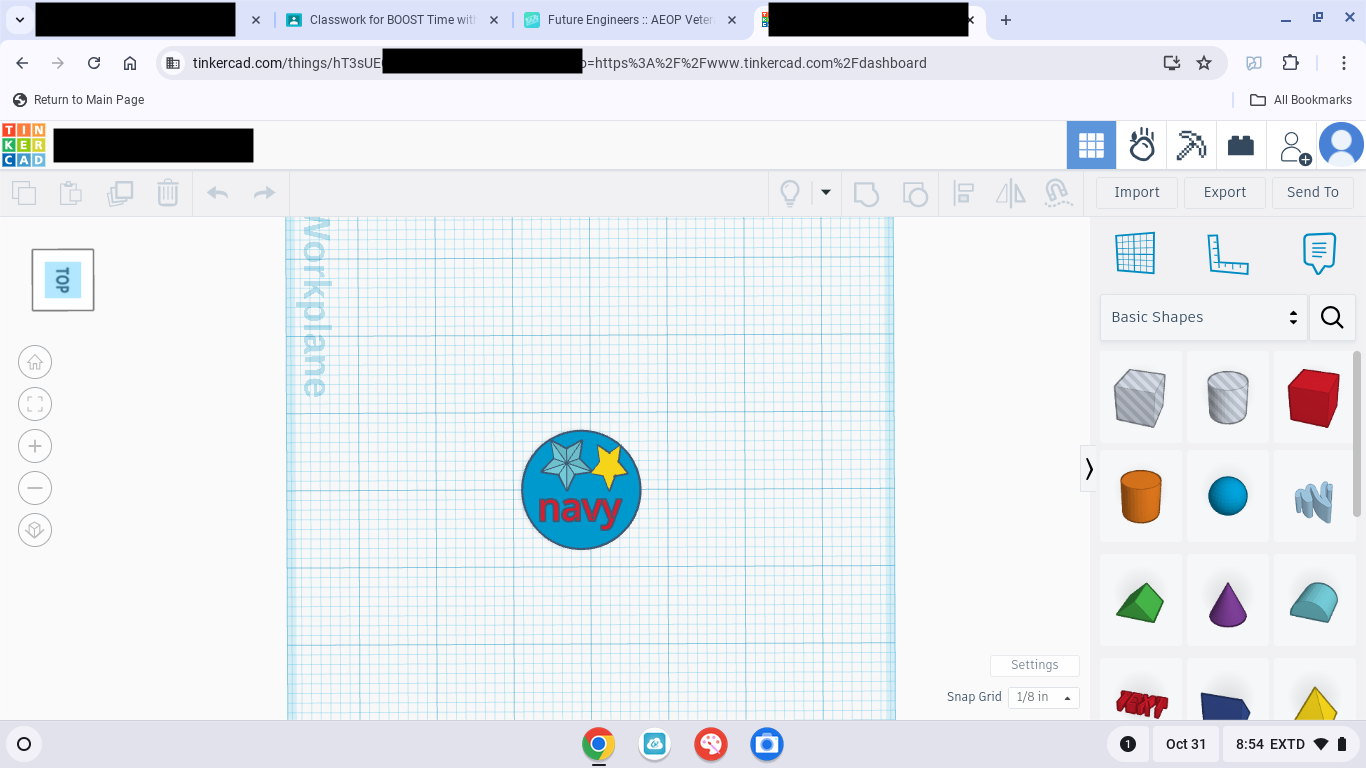Click the Undo arrow
Viewport: 1366px width, 768px height.
tap(218, 193)
